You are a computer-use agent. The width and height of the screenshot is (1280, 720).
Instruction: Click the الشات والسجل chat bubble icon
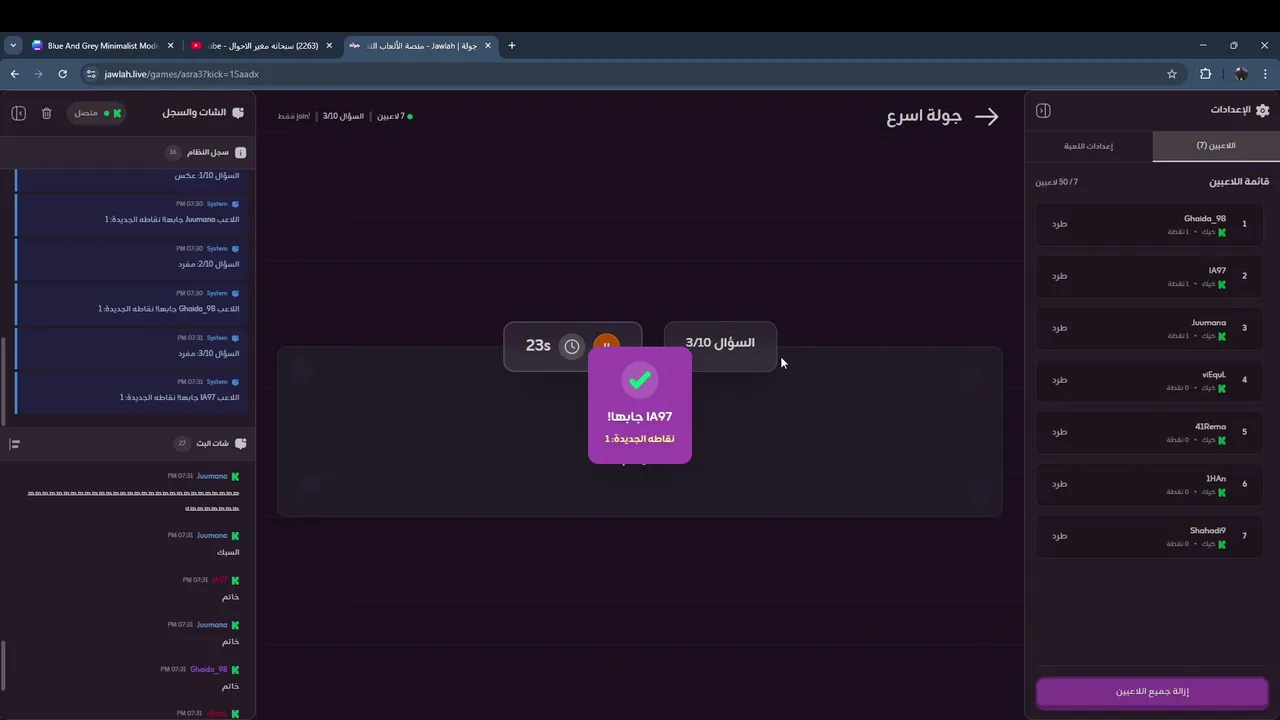click(x=238, y=113)
